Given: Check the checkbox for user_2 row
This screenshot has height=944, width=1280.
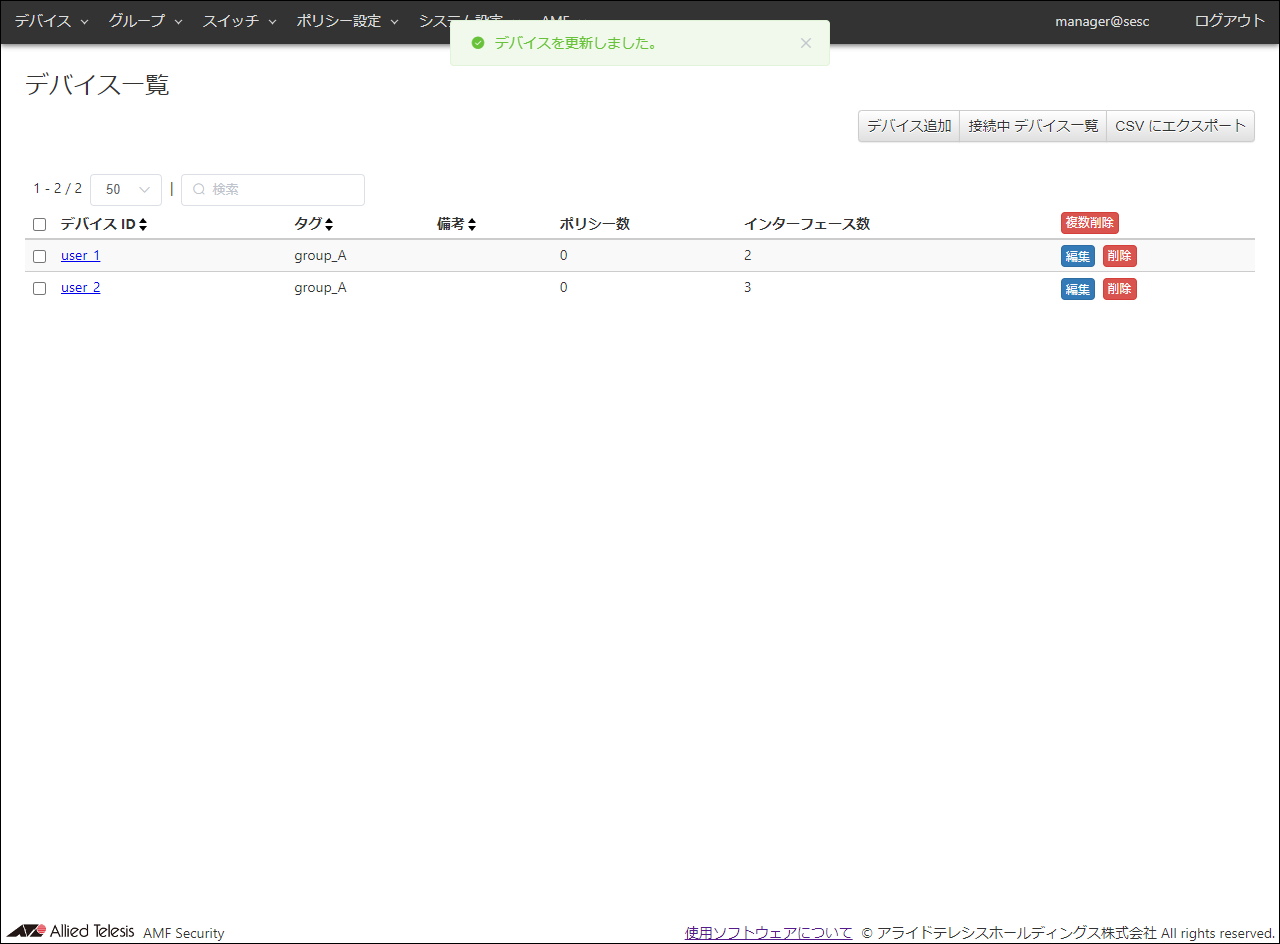Looking at the screenshot, I should coord(40,288).
